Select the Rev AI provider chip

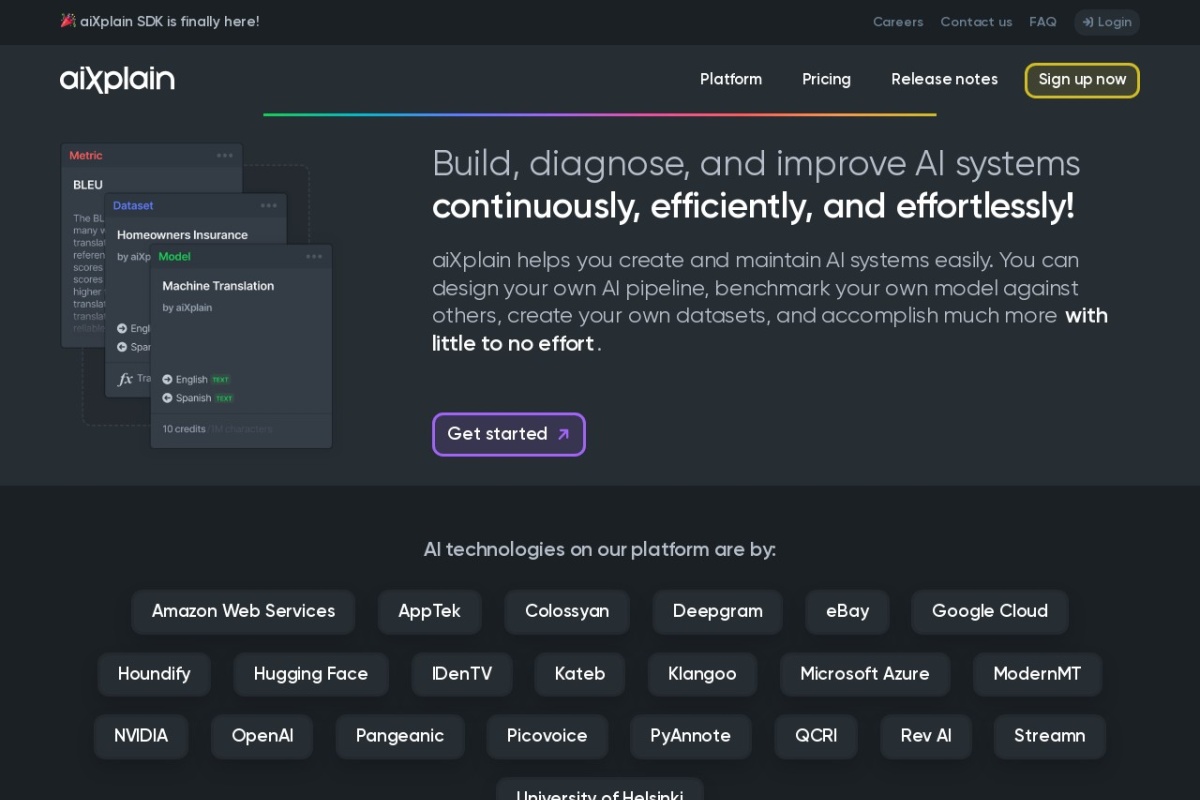point(926,736)
